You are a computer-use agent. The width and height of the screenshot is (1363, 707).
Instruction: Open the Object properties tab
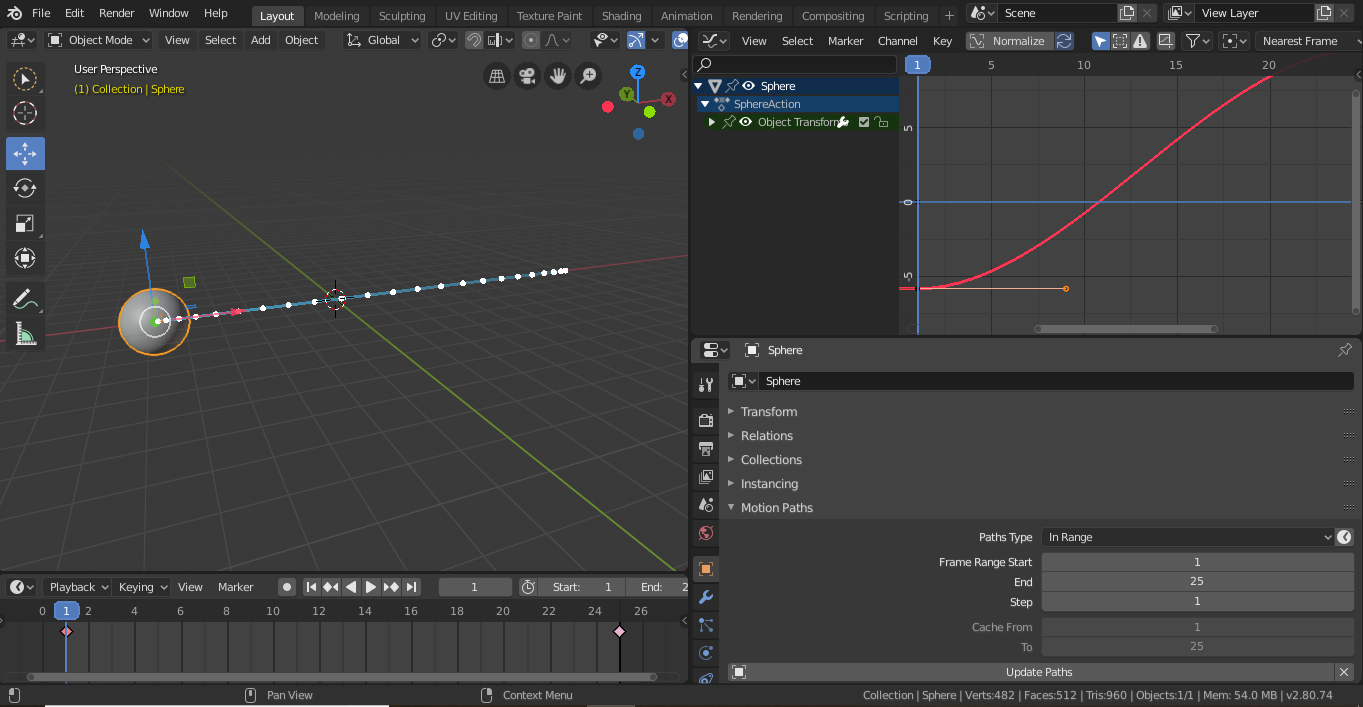706,569
